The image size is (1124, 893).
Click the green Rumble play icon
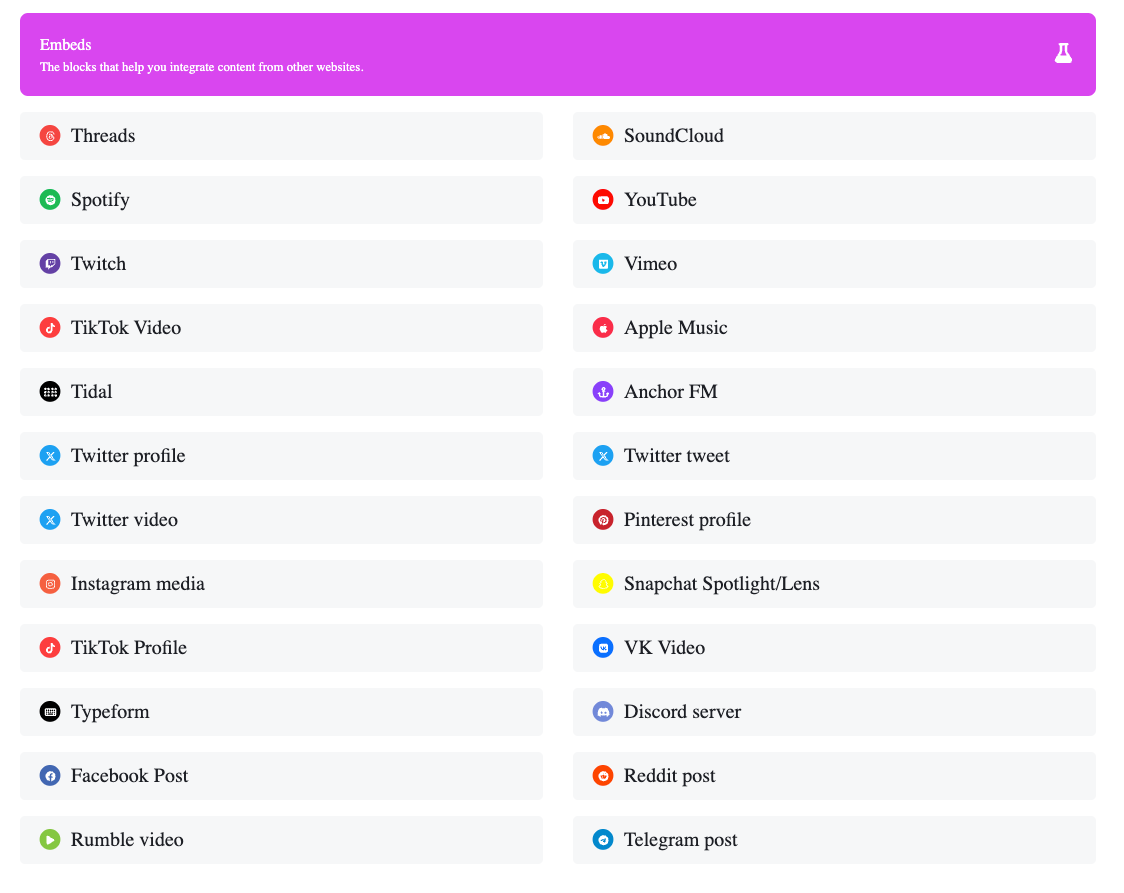[50, 839]
